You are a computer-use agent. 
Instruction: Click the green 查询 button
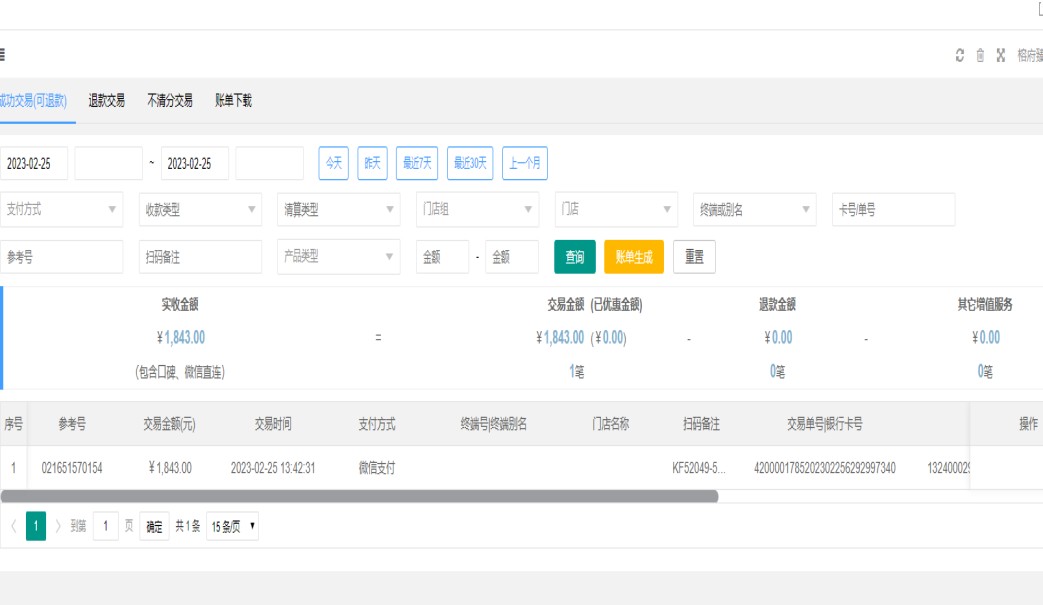tap(575, 257)
